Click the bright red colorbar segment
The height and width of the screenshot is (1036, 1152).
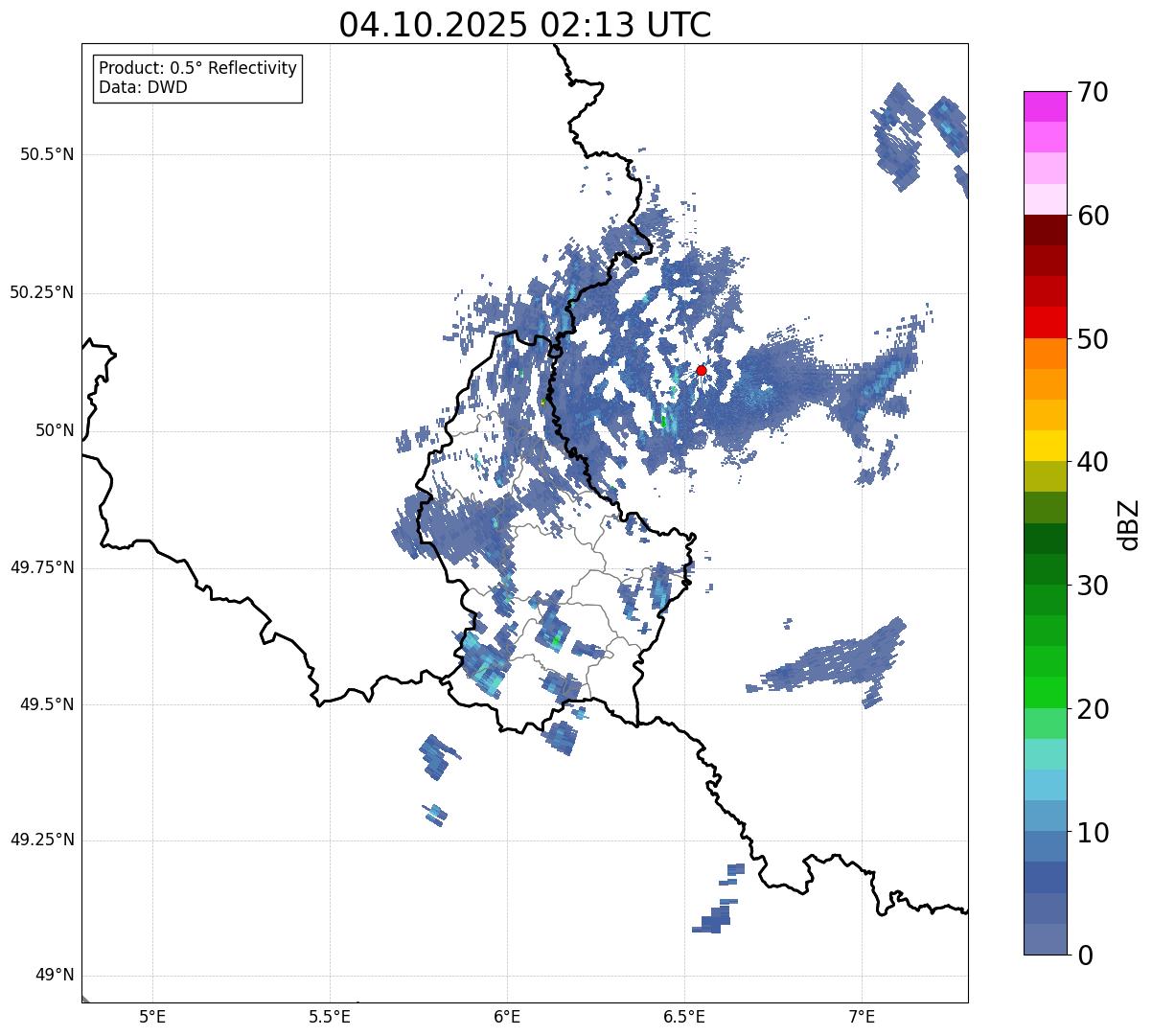(1046, 322)
